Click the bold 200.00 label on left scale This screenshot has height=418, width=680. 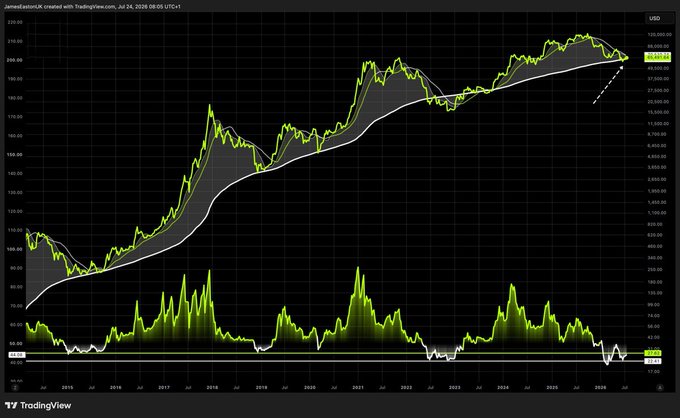point(15,60)
